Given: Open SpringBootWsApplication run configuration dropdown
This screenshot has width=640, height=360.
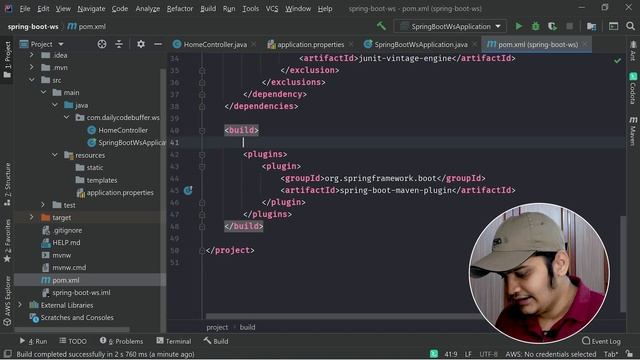Looking at the screenshot, I should tap(450, 26).
